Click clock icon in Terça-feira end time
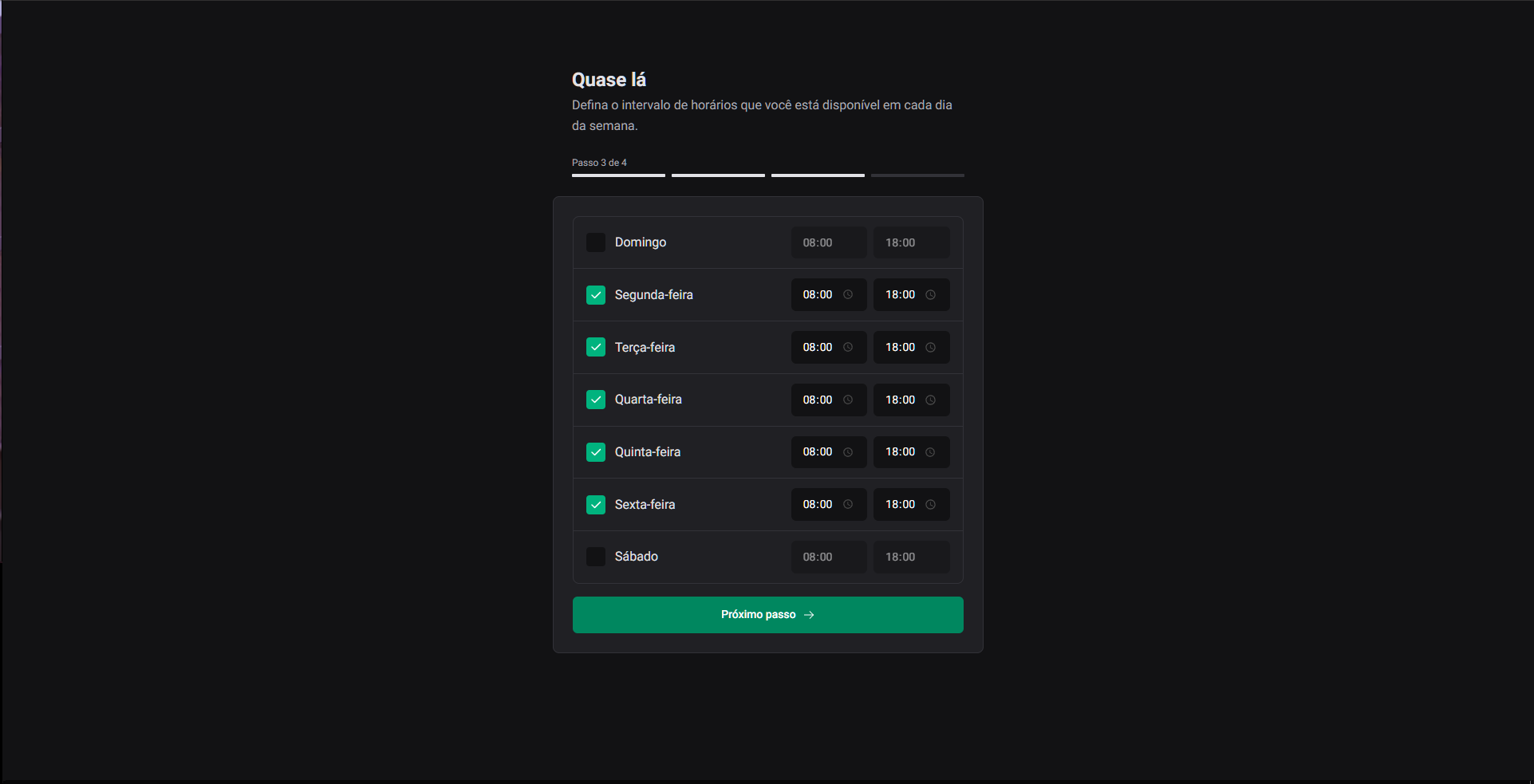1534x784 pixels. pyautogui.click(x=930, y=348)
